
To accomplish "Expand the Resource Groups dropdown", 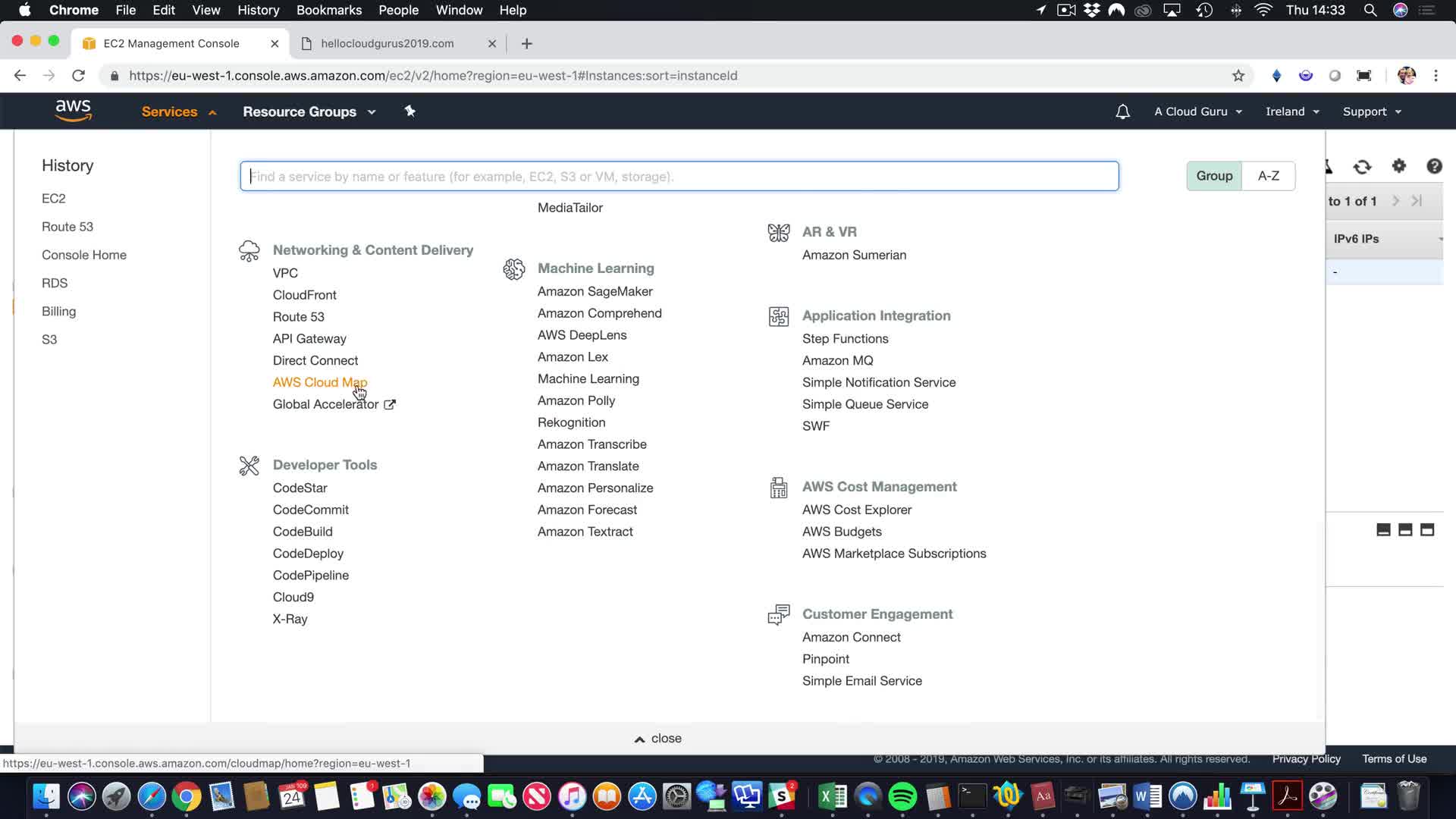I will (x=309, y=111).
